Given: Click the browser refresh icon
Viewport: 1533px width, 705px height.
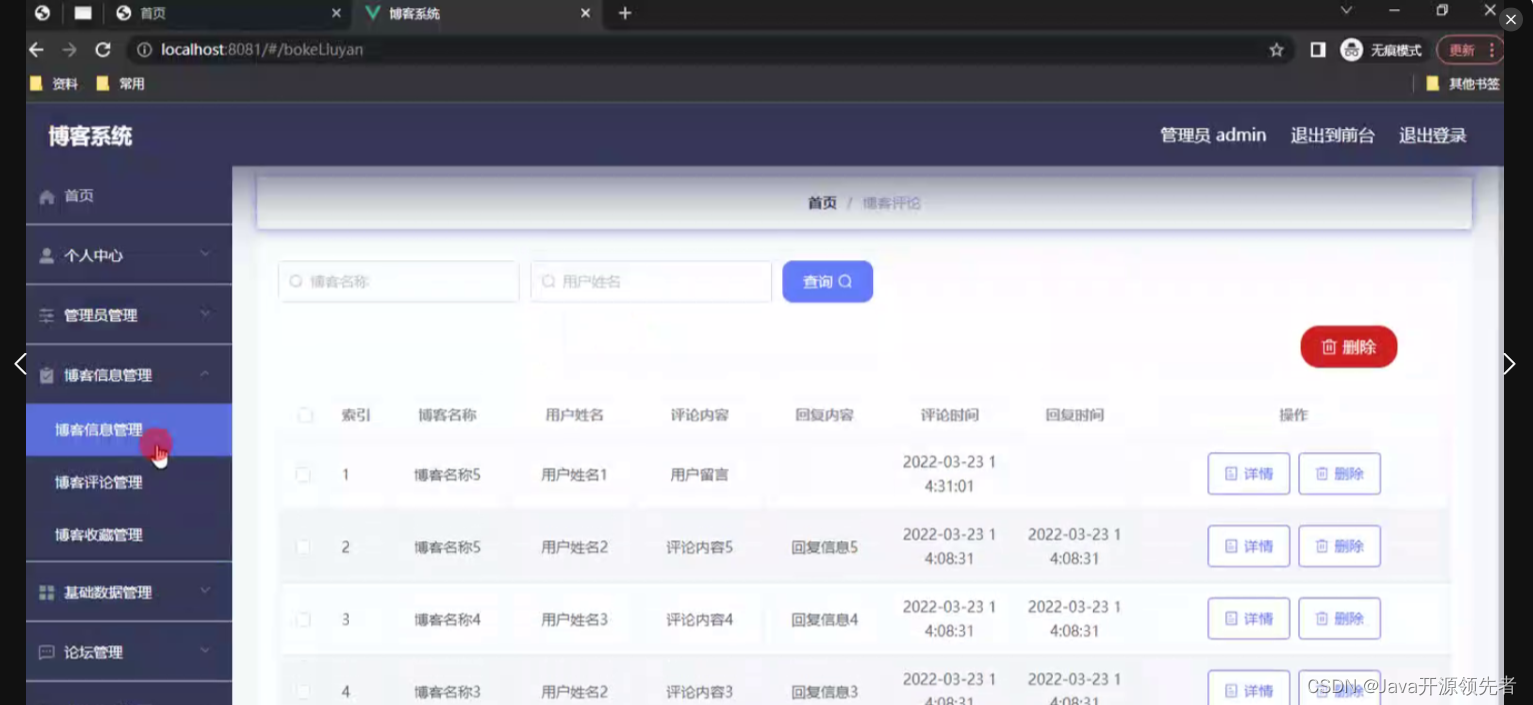Looking at the screenshot, I should (103, 49).
